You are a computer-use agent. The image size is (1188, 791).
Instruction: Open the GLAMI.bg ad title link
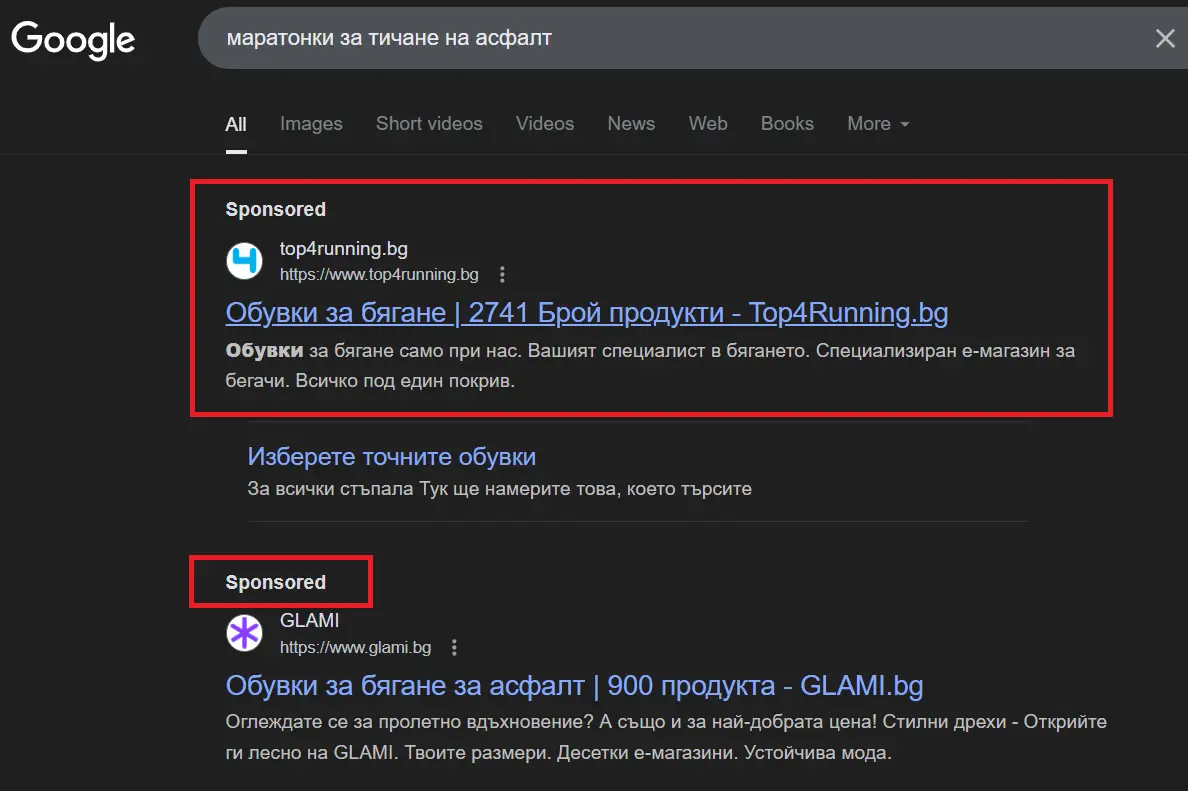pyautogui.click(x=574, y=685)
